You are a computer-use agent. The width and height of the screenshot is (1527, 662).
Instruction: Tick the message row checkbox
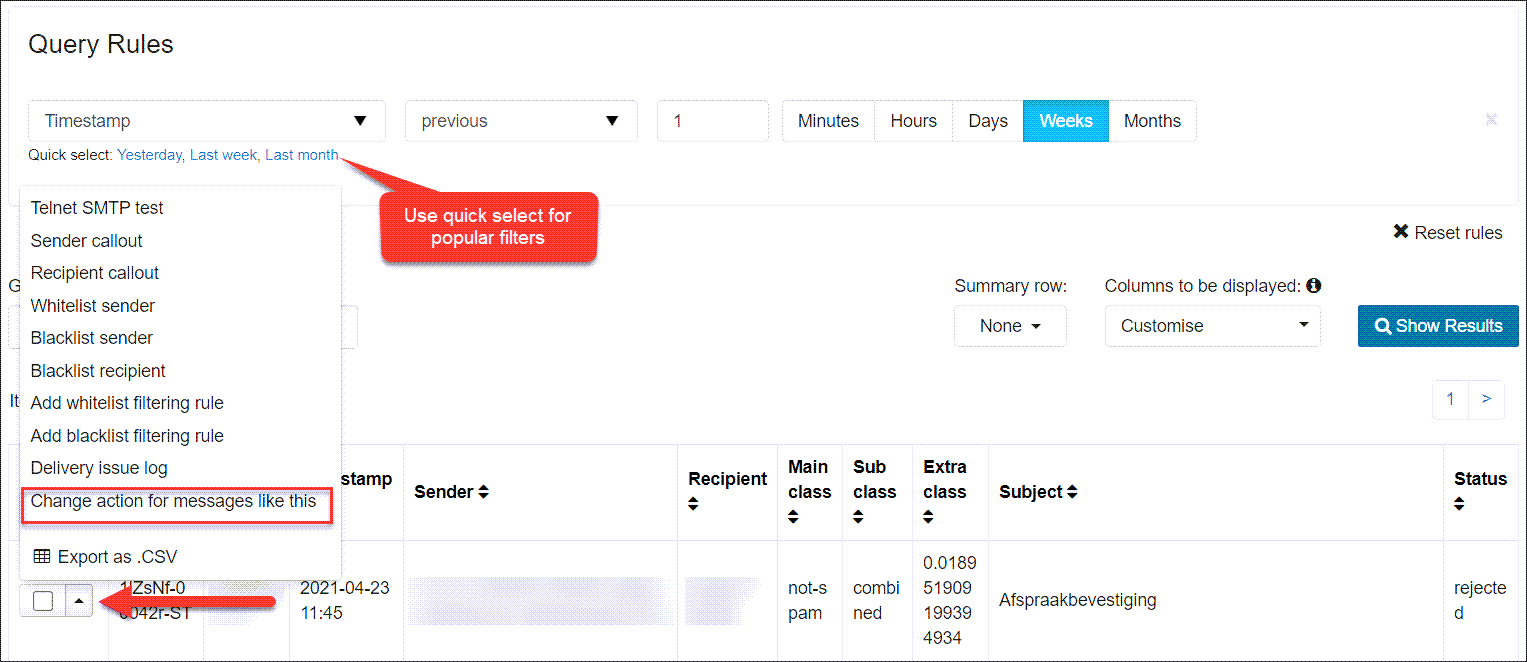[x=43, y=601]
